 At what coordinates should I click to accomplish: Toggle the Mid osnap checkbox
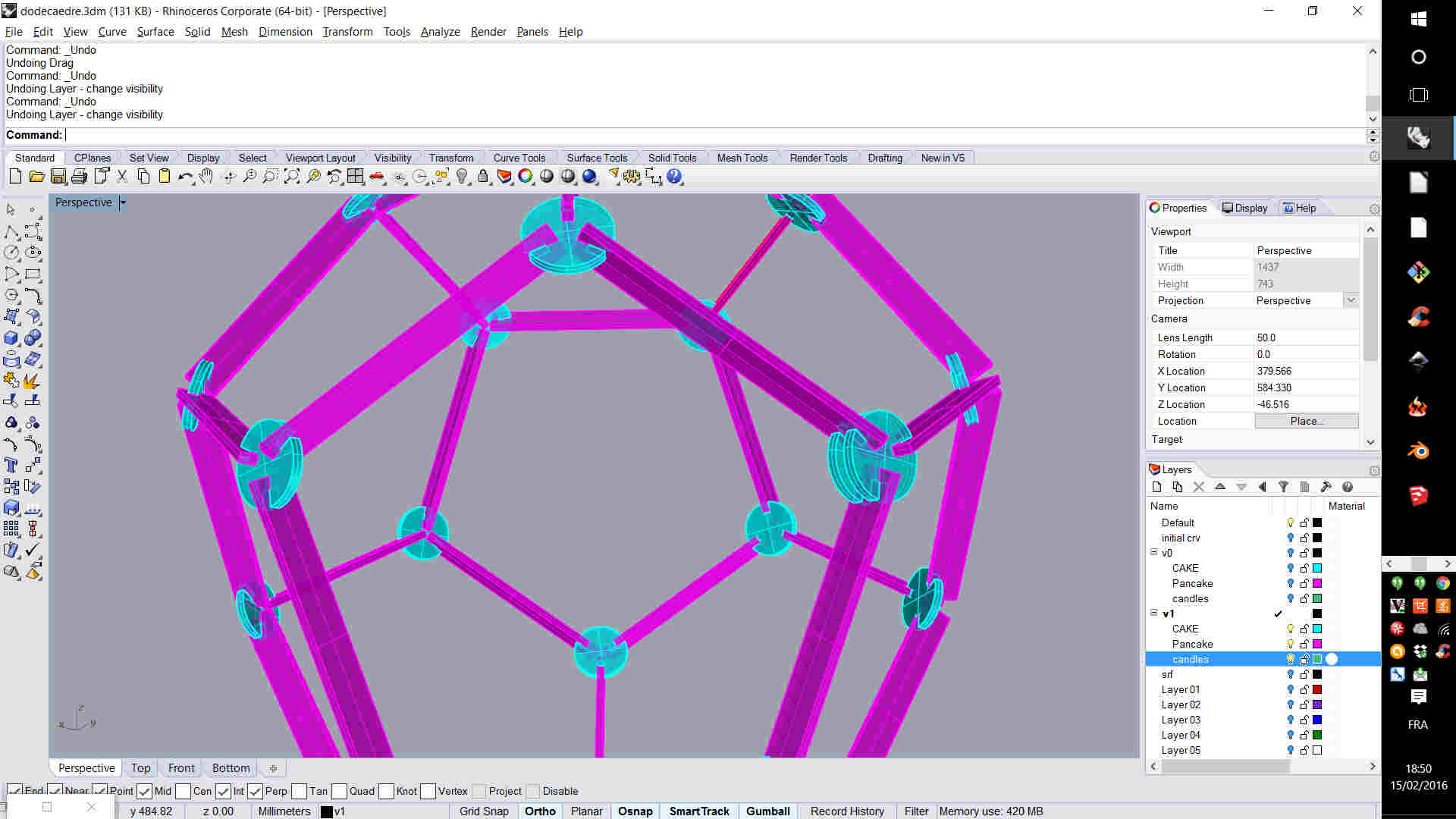click(145, 791)
